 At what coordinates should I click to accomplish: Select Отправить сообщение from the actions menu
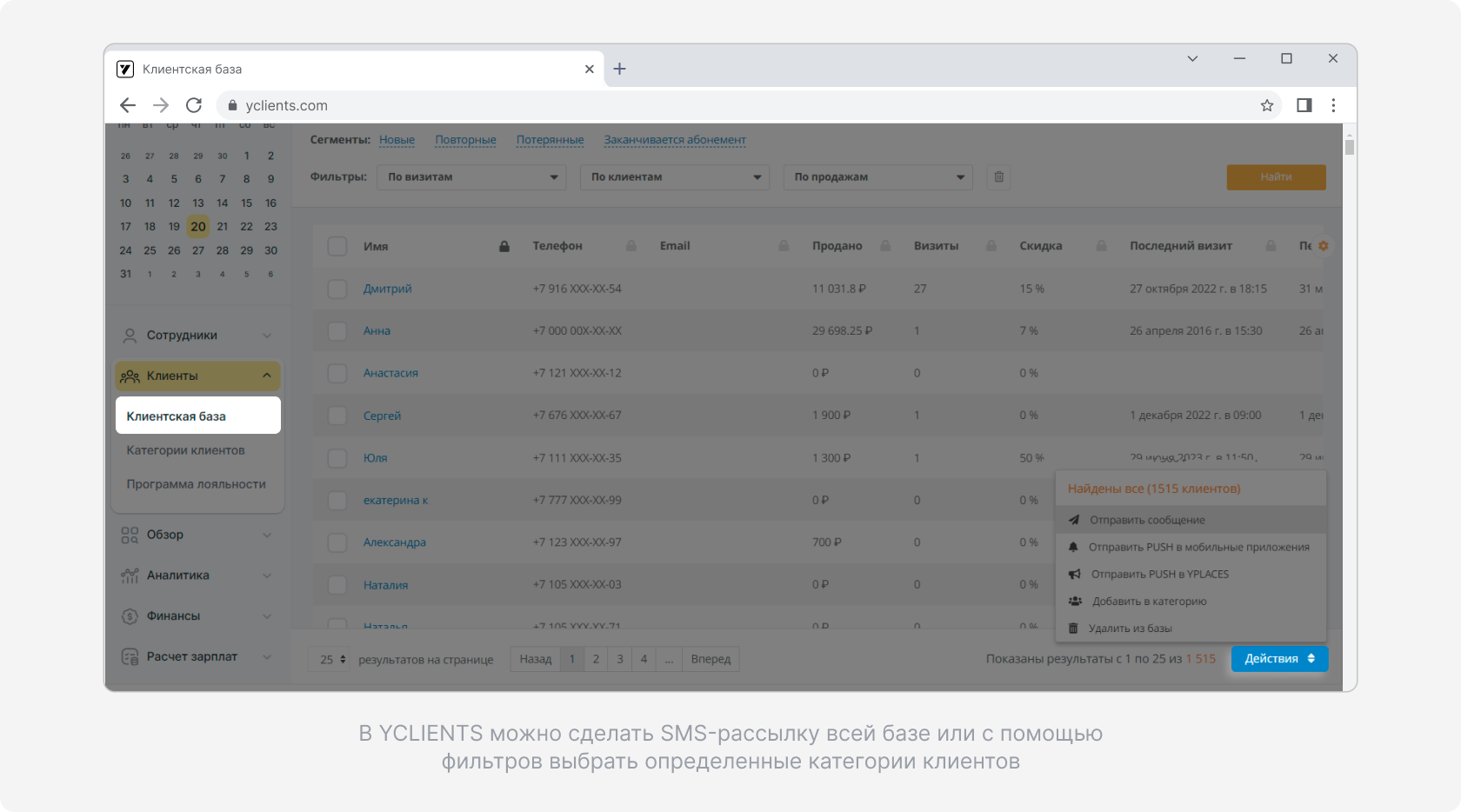coord(1147,520)
